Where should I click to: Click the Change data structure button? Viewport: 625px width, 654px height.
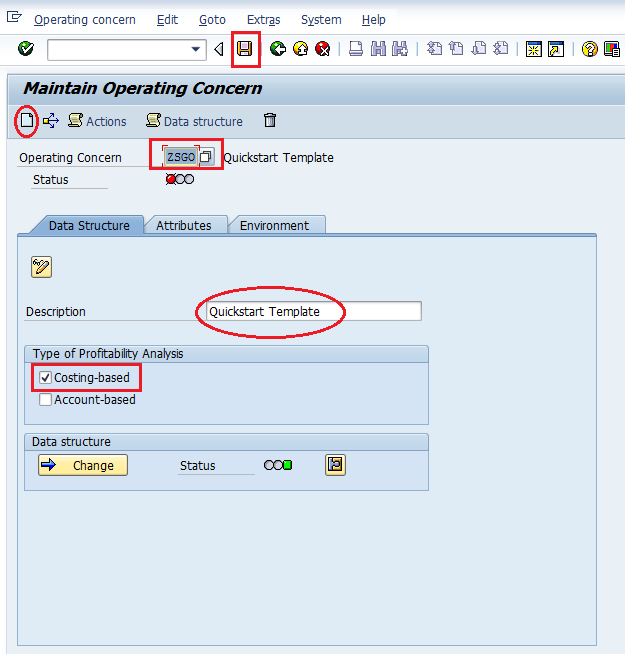[83, 465]
